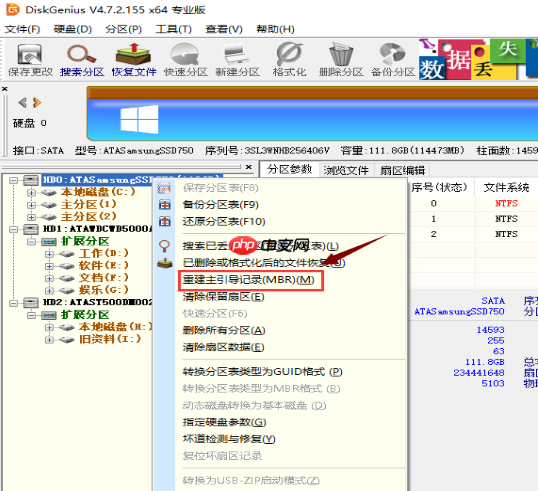This screenshot has width=538, height=491.
Task: Open the 分区(P) menu
Action: click(x=124, y=29)
